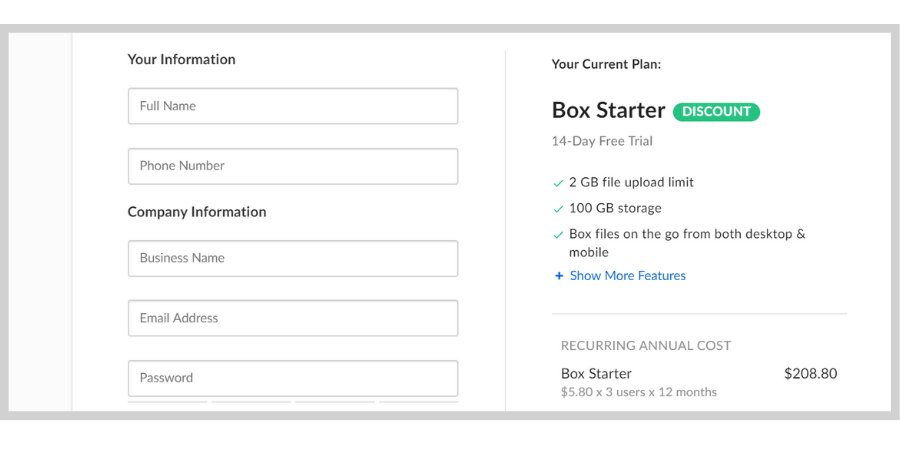Screen dimensions: 900x465
Task: Click the first password strength bar segment
Action: point(168,402)
